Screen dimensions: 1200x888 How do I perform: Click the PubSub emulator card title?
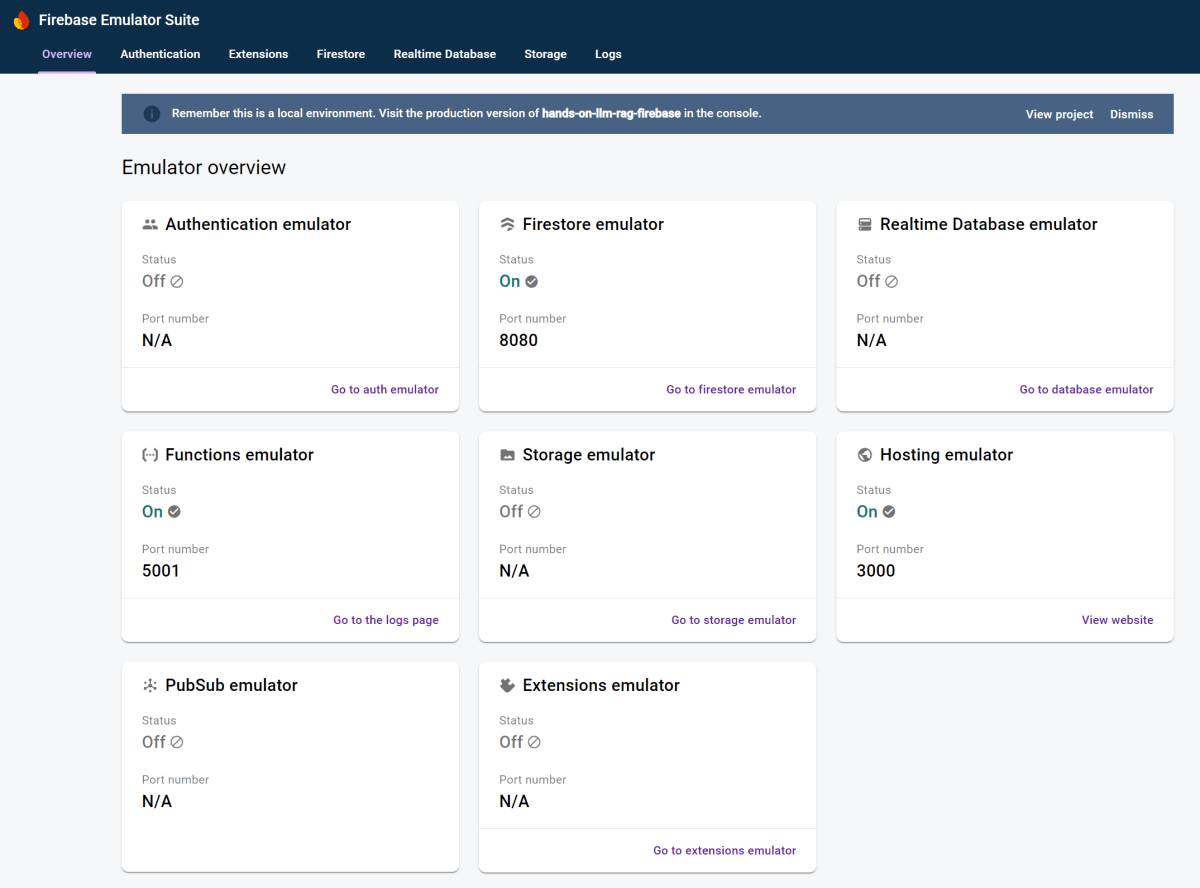231,686
